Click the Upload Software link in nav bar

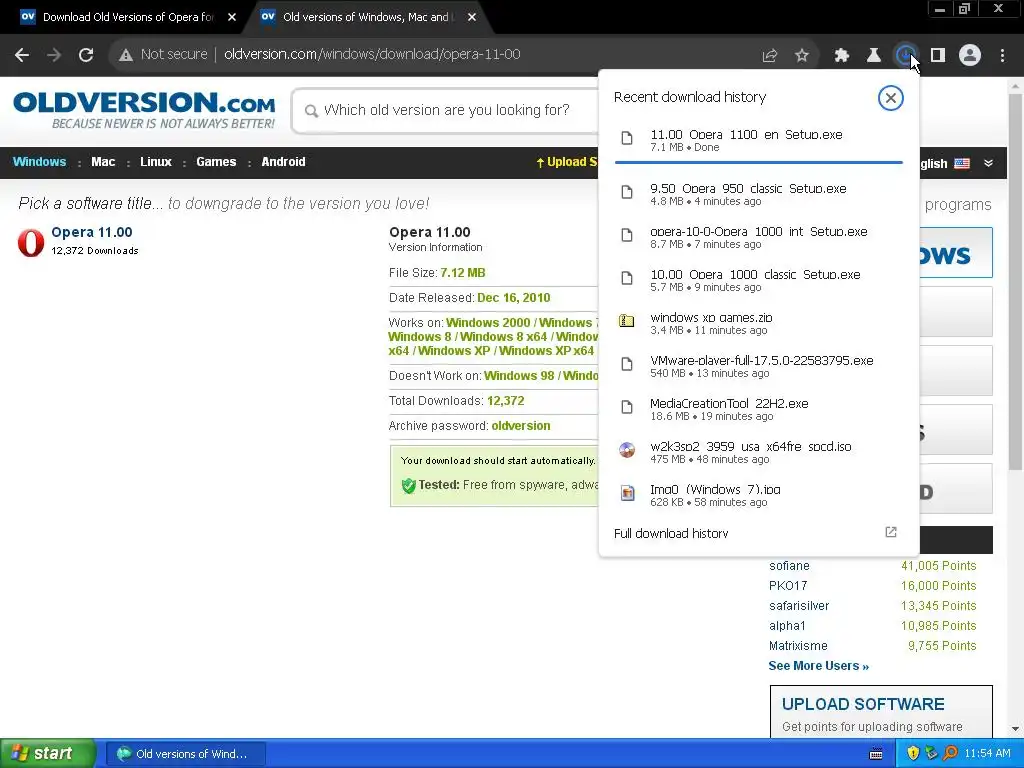point(566,162)
